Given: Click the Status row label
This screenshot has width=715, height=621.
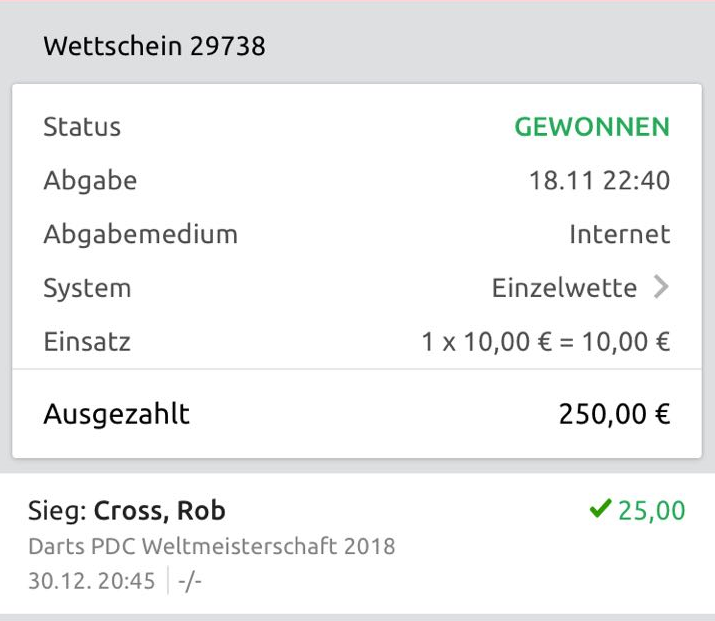Looking at the screenshot, I should click(82, 127).
